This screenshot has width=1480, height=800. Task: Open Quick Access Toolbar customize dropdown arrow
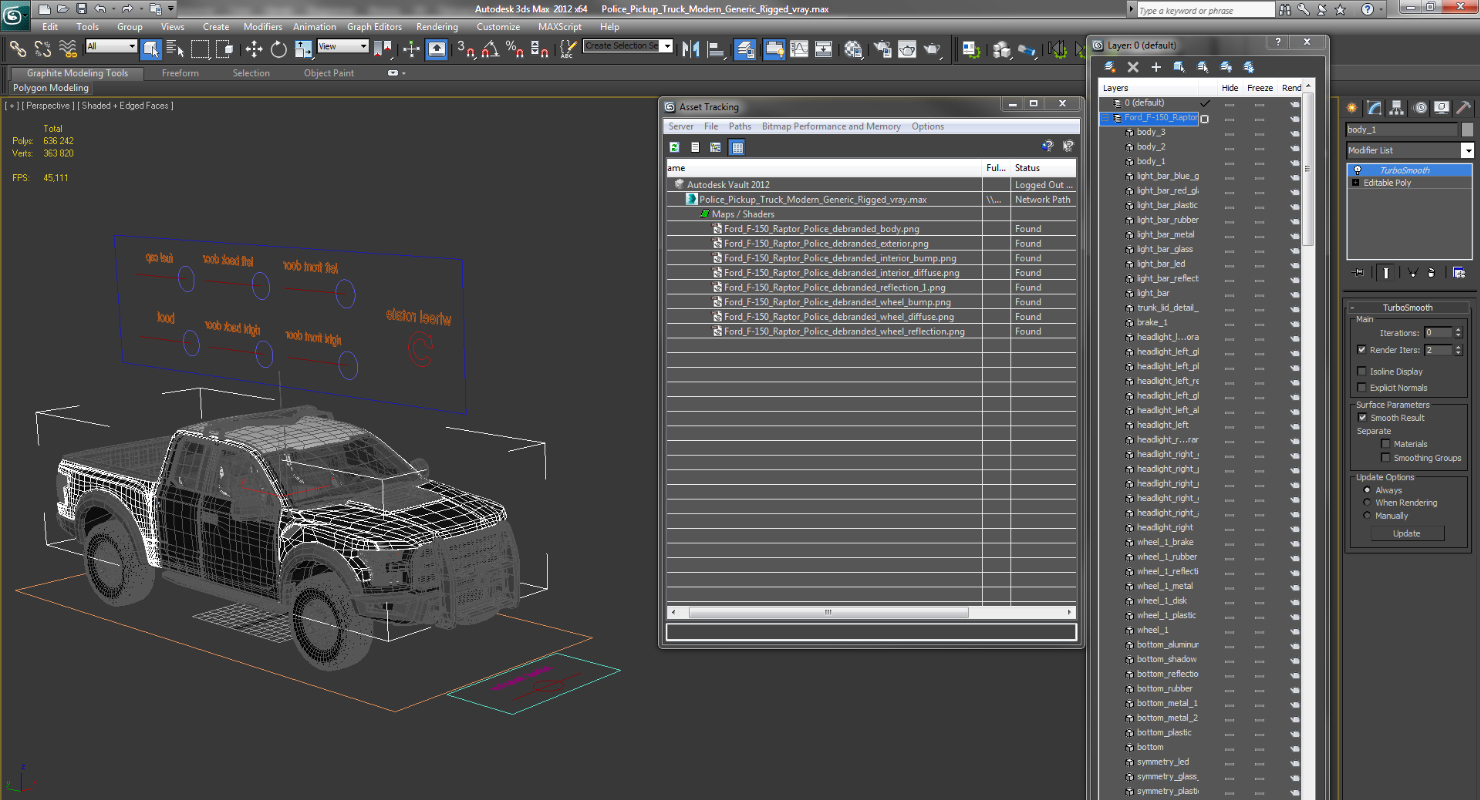click(171, 9)
